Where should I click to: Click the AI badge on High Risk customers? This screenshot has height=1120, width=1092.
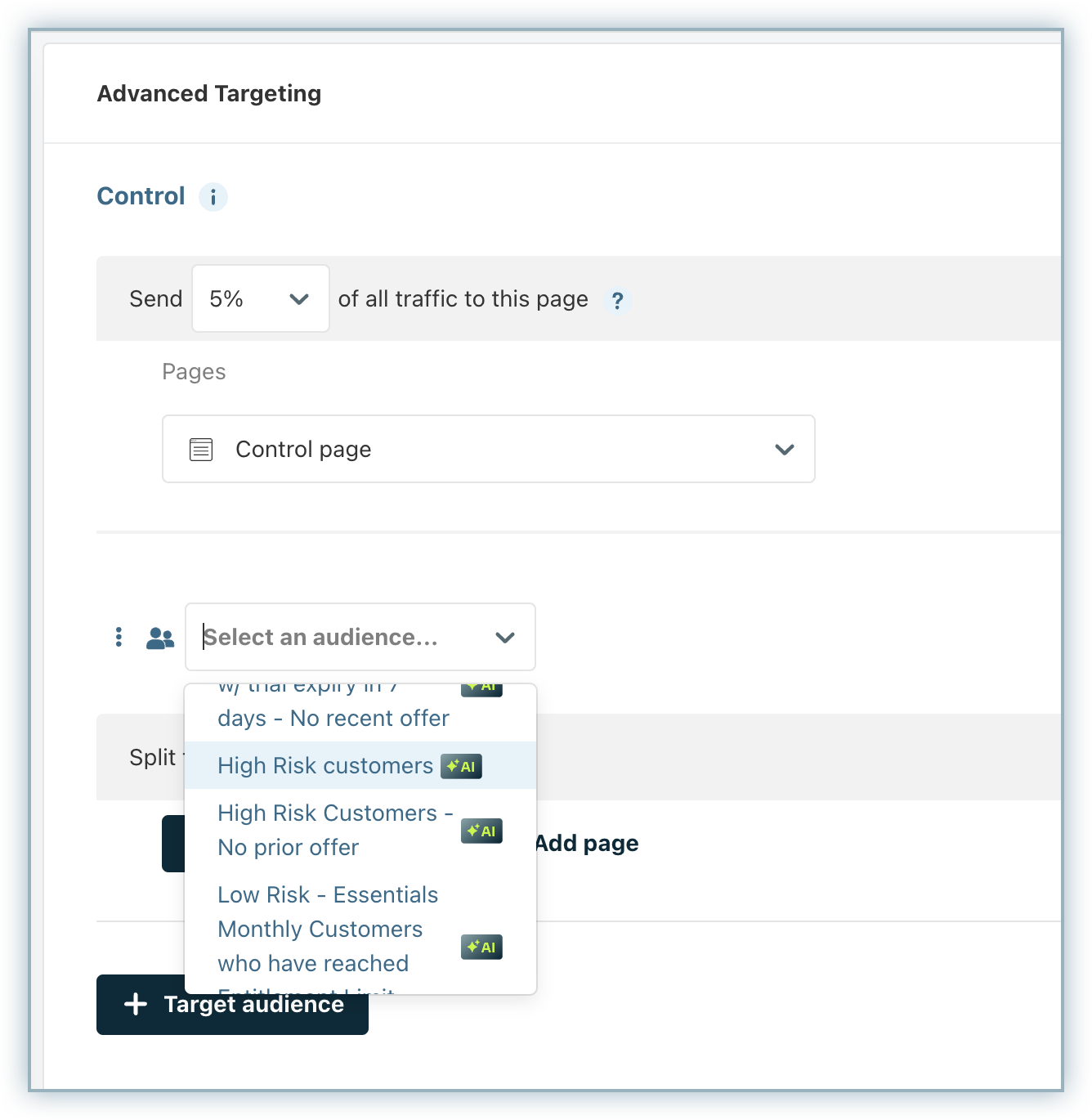pos(462,766)
